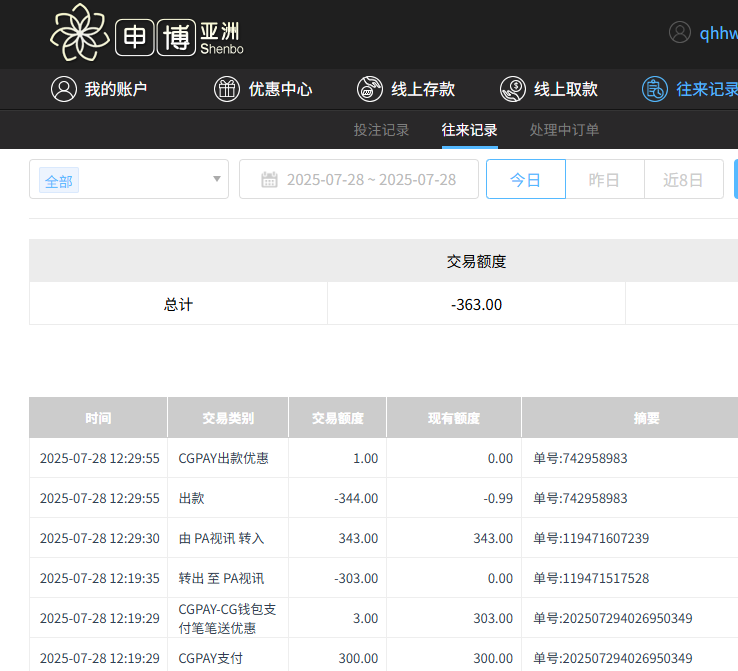The image size is (738, 671).
Task: Expand the transaction type dropdown arrow
Action: pyautogui.click(x=217, y=180)
